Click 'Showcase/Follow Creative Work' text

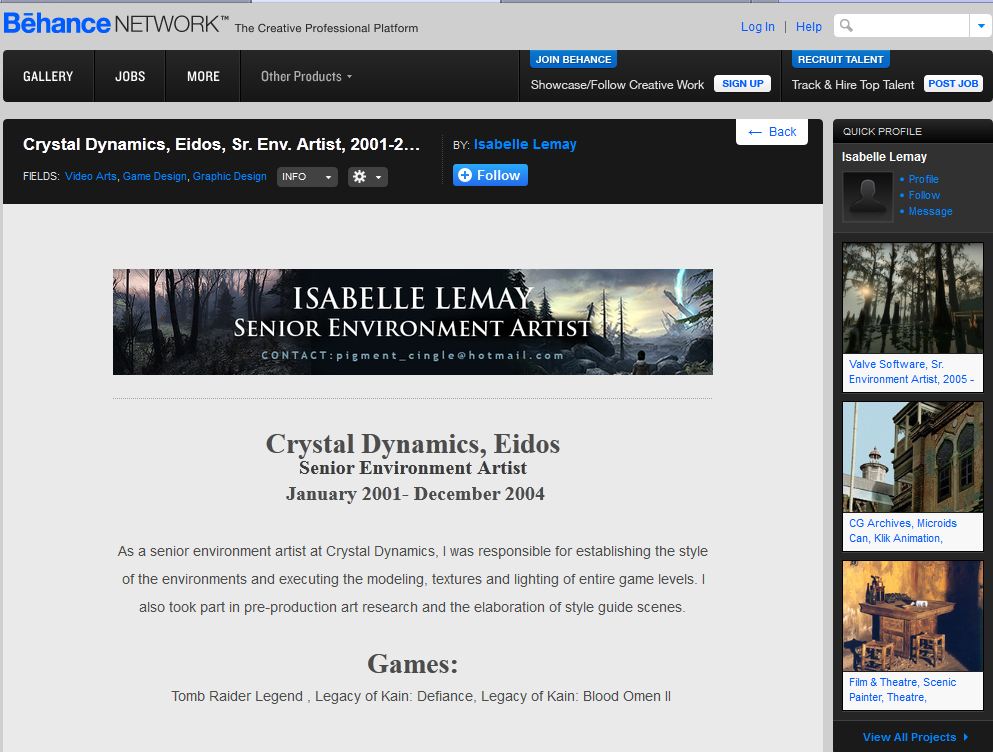coord(617,85)
